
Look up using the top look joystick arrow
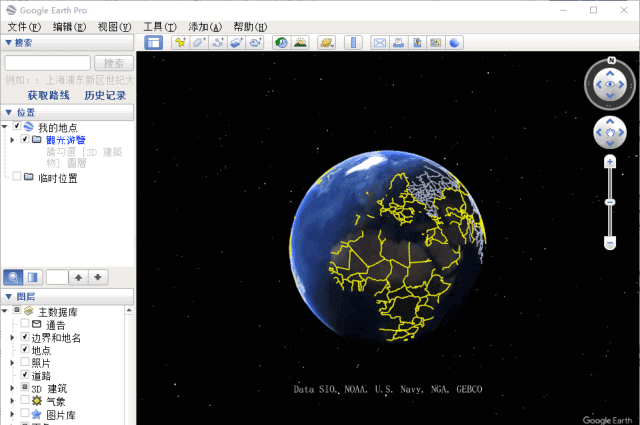coord(610,73)
